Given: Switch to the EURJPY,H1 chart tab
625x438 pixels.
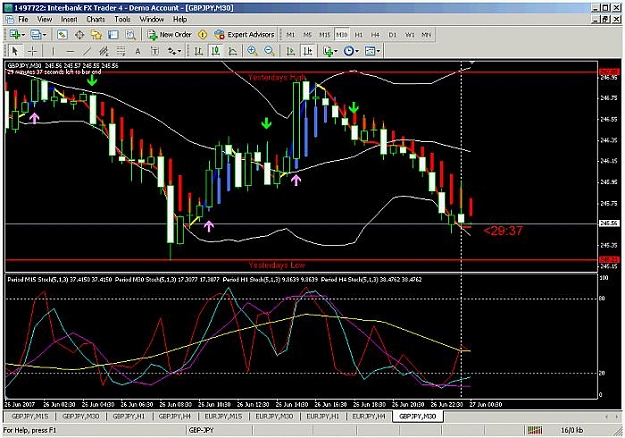Looking at the screenshot, I should [322, 416].
